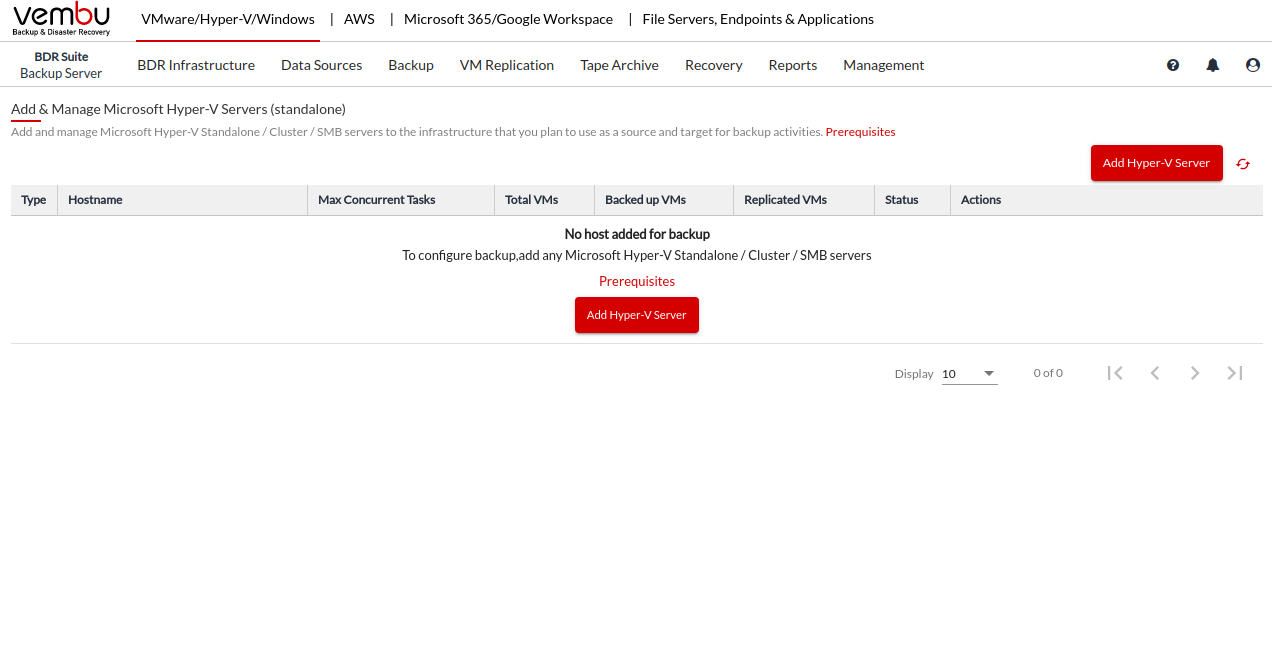The height and width of the screenshot is (658, 1272).
Task: Open the Prerequisites link in description
Action: coord(860,132)
